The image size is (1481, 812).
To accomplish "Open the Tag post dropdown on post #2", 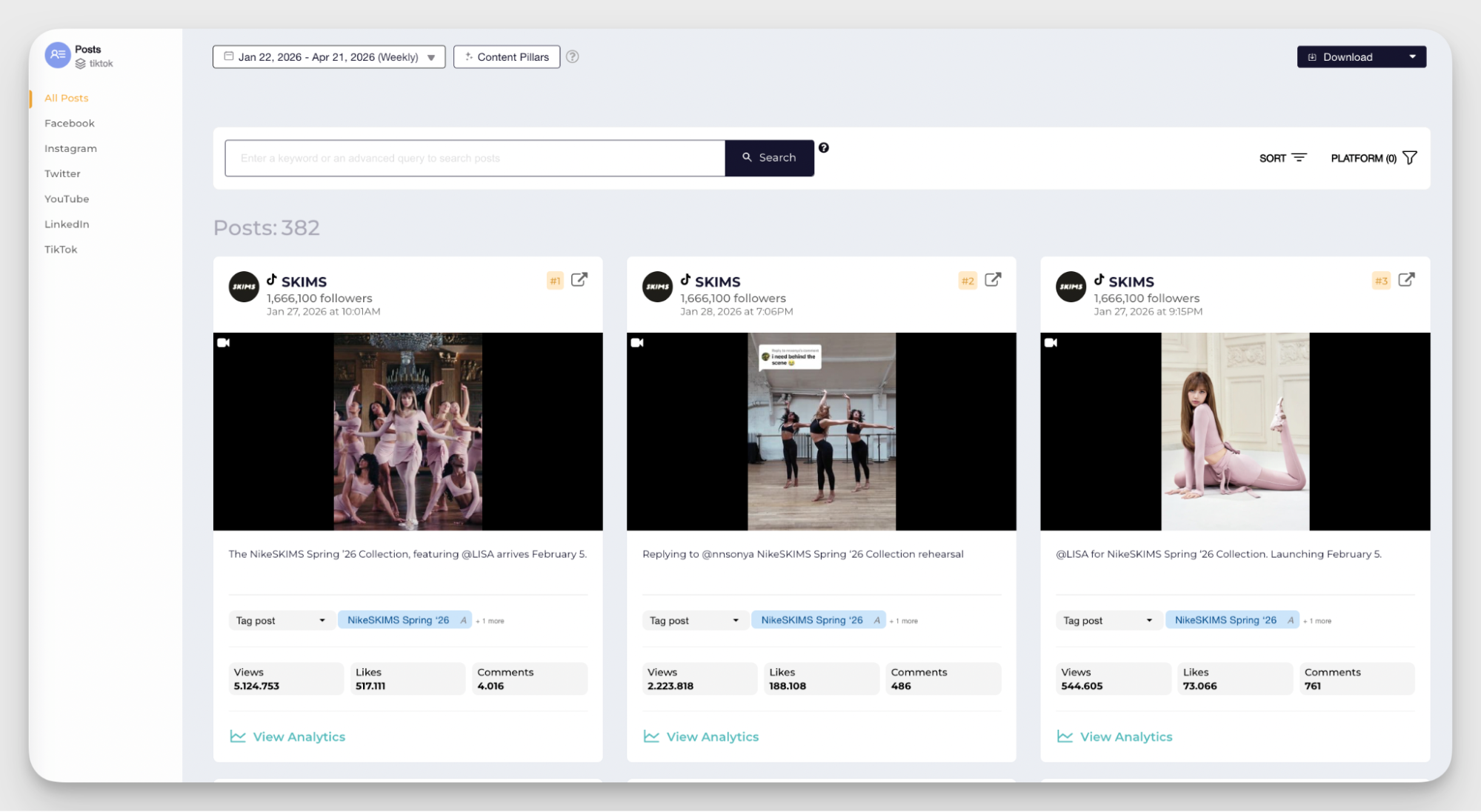I will 694,620.
